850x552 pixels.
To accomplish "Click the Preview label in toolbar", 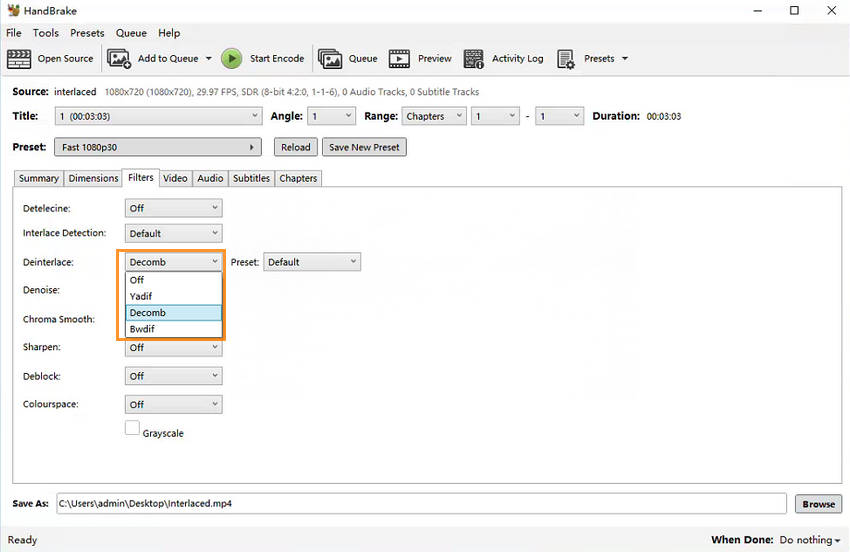I will tap(434, 59).
